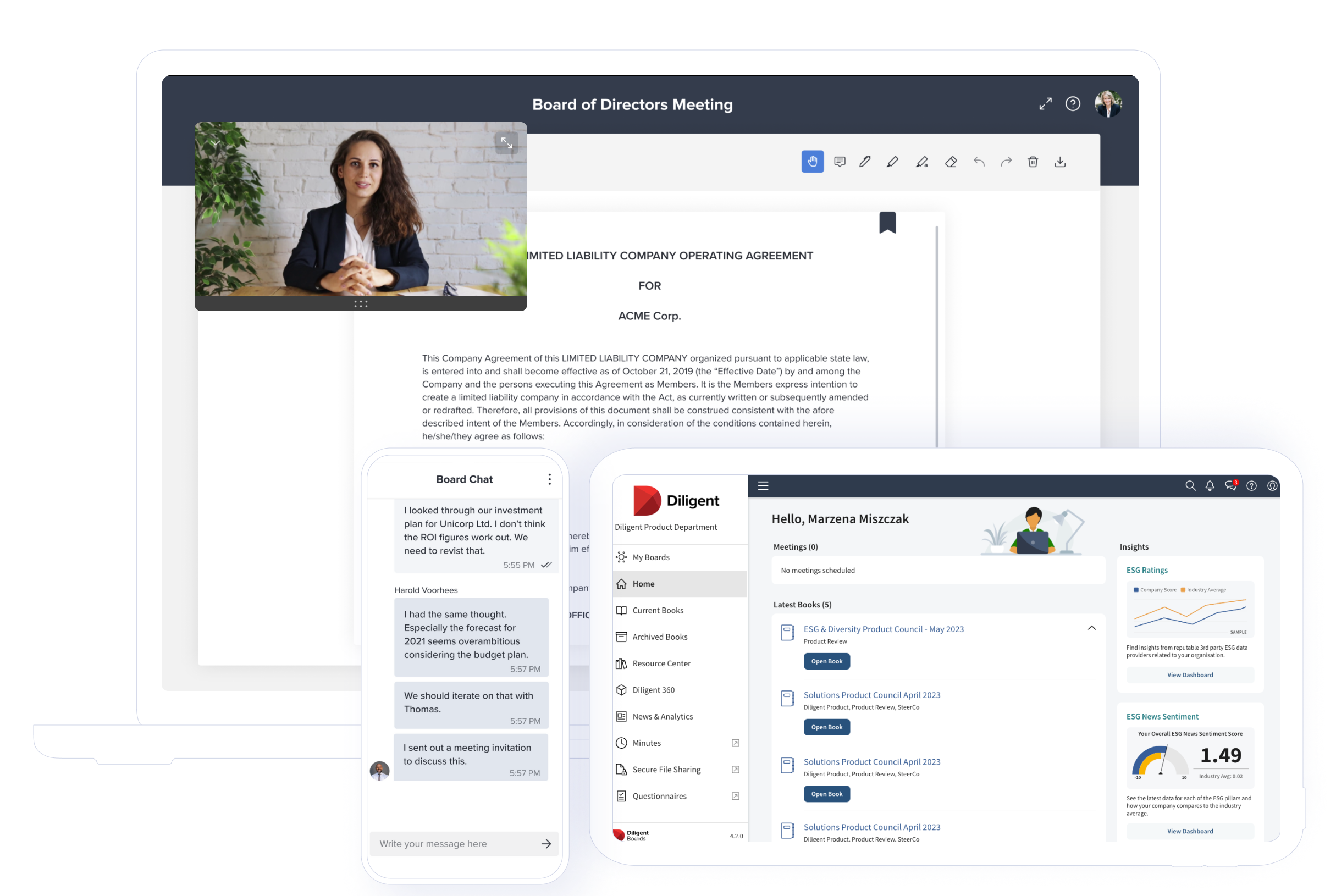Viewport: 1336px width, 896px height.
Task: Click the undo arrow icon
Action: point(979,162)
